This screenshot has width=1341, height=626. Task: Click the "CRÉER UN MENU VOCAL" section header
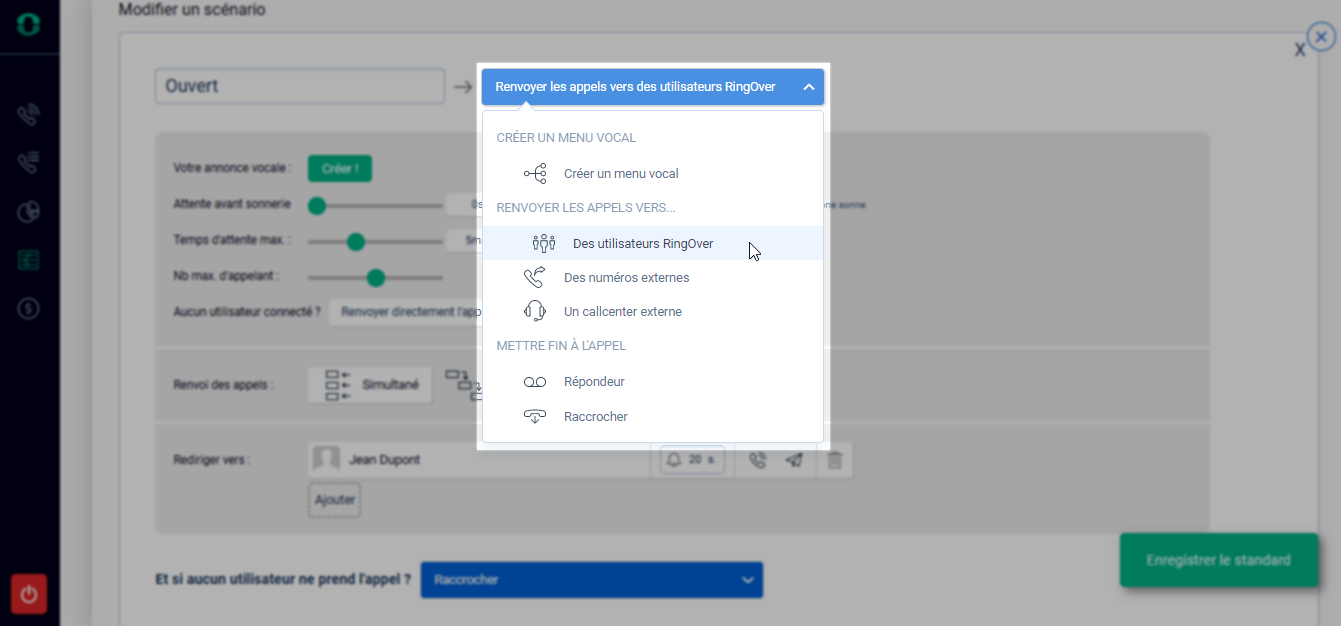pyautogui.click(x=566, y=138)
